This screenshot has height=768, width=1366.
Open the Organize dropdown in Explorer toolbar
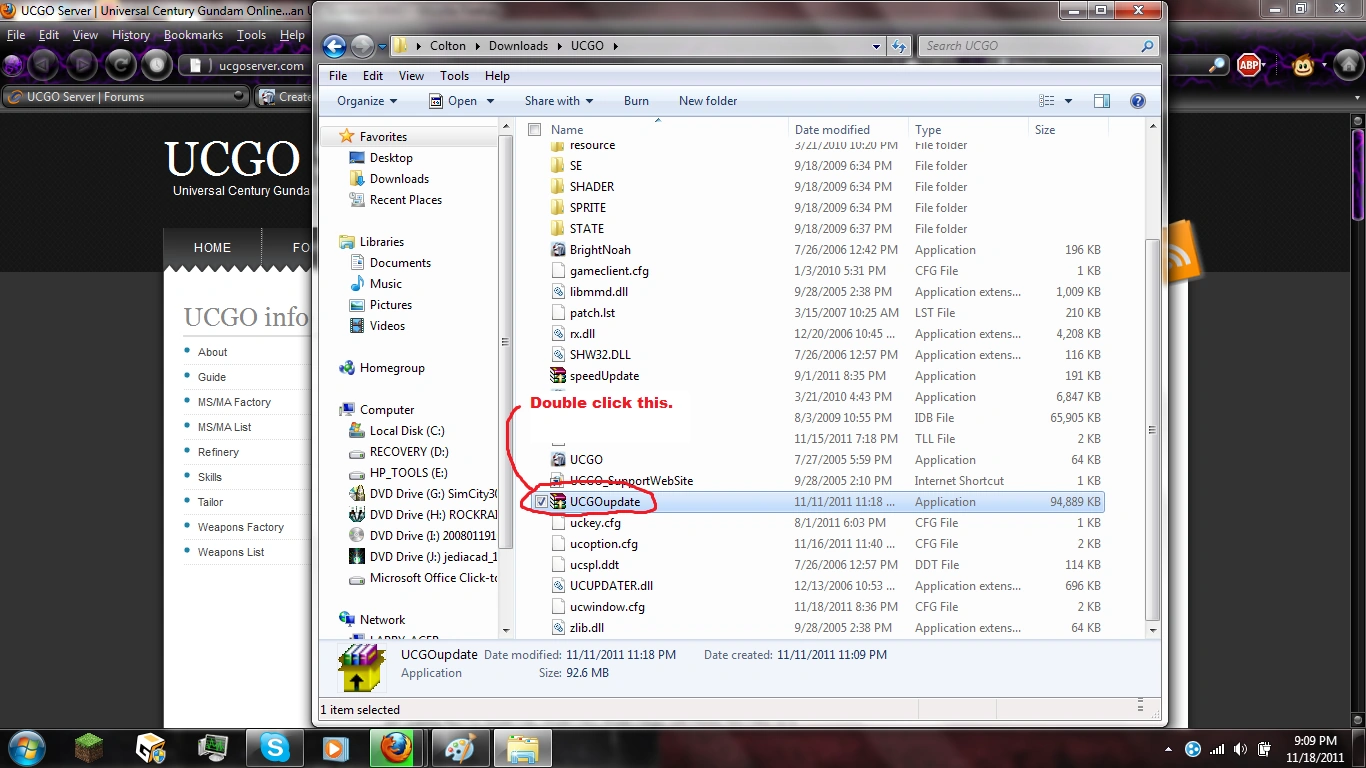[x=367, y=101]
